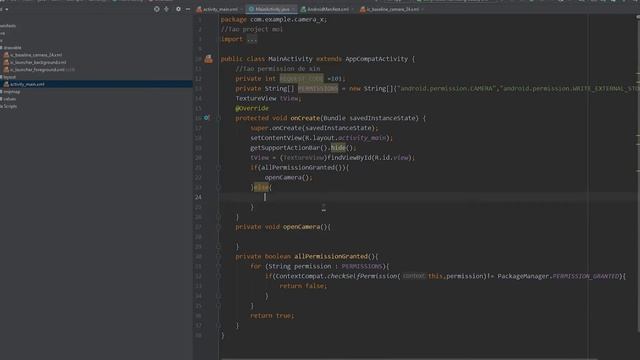Switch to activity_main.xml editor tab
Screen dimensions: 640x360
[x=220, y=9]
